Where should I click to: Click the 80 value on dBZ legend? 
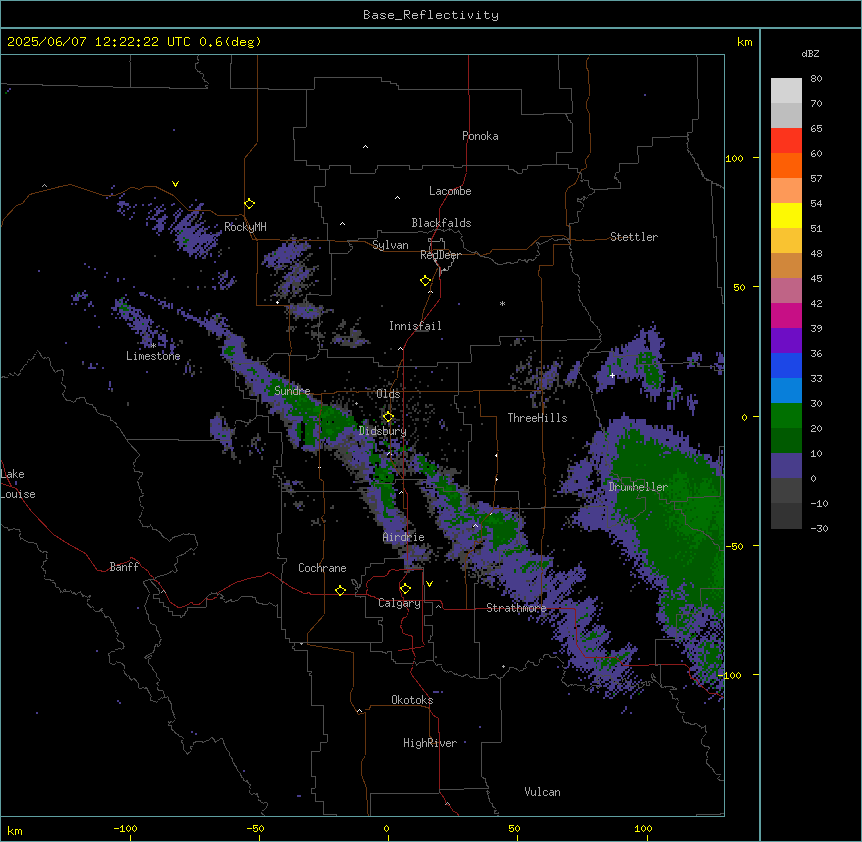(816, 79)
